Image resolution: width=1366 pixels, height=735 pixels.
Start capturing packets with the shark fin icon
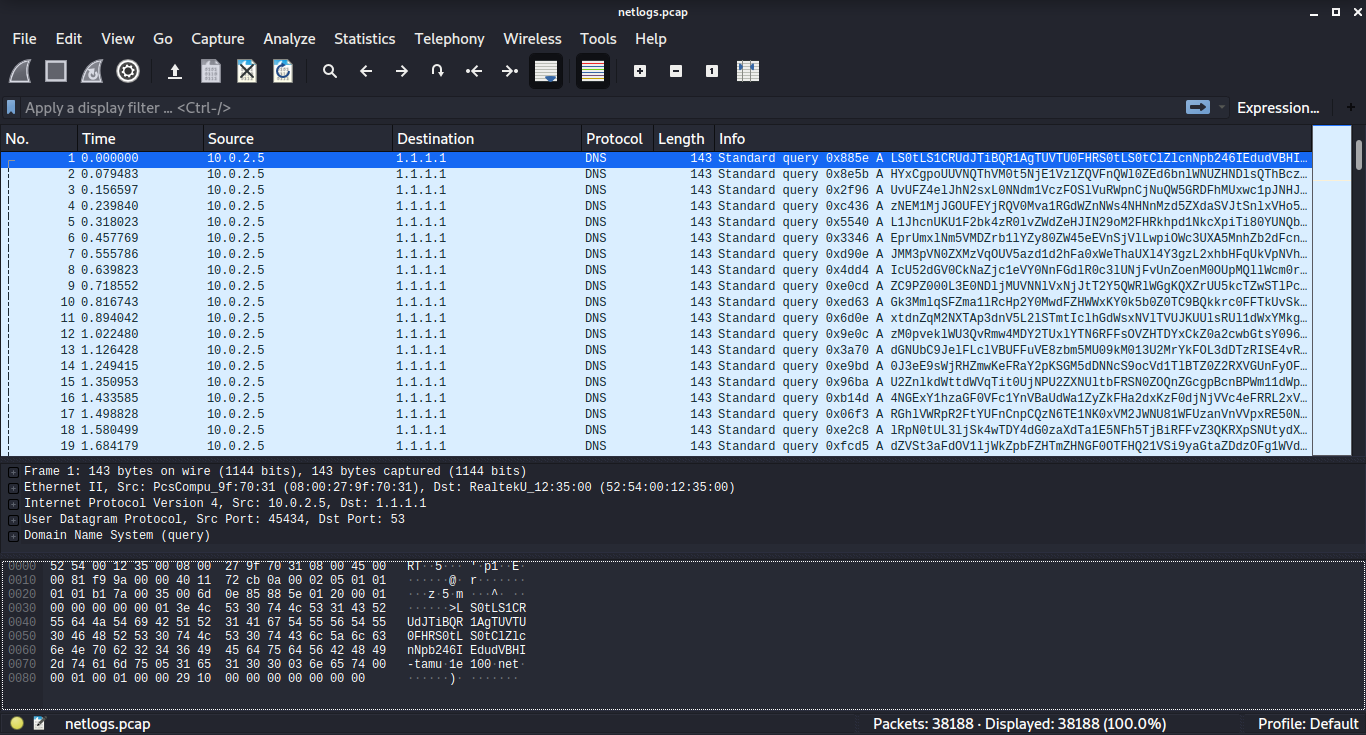(x=20, y=71)
